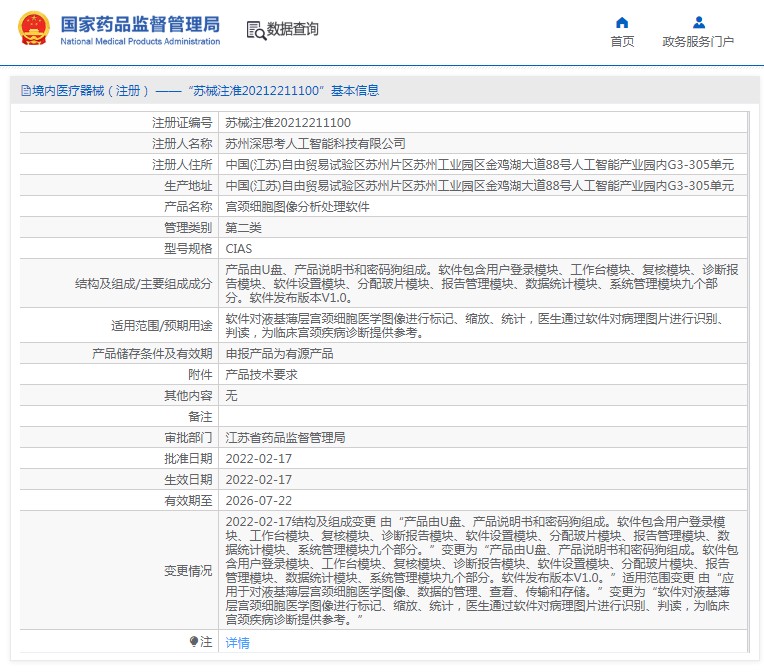Screen dimensions: 764x672
Task: Click the bulb icon next to 注
Action: point(195,641)
